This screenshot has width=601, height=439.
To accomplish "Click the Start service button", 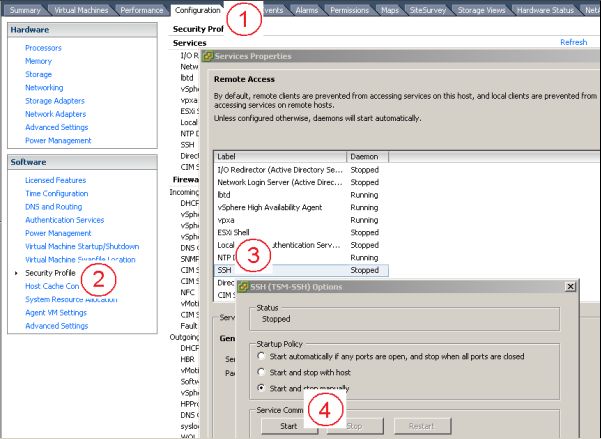I will click(x=289, y=426).
